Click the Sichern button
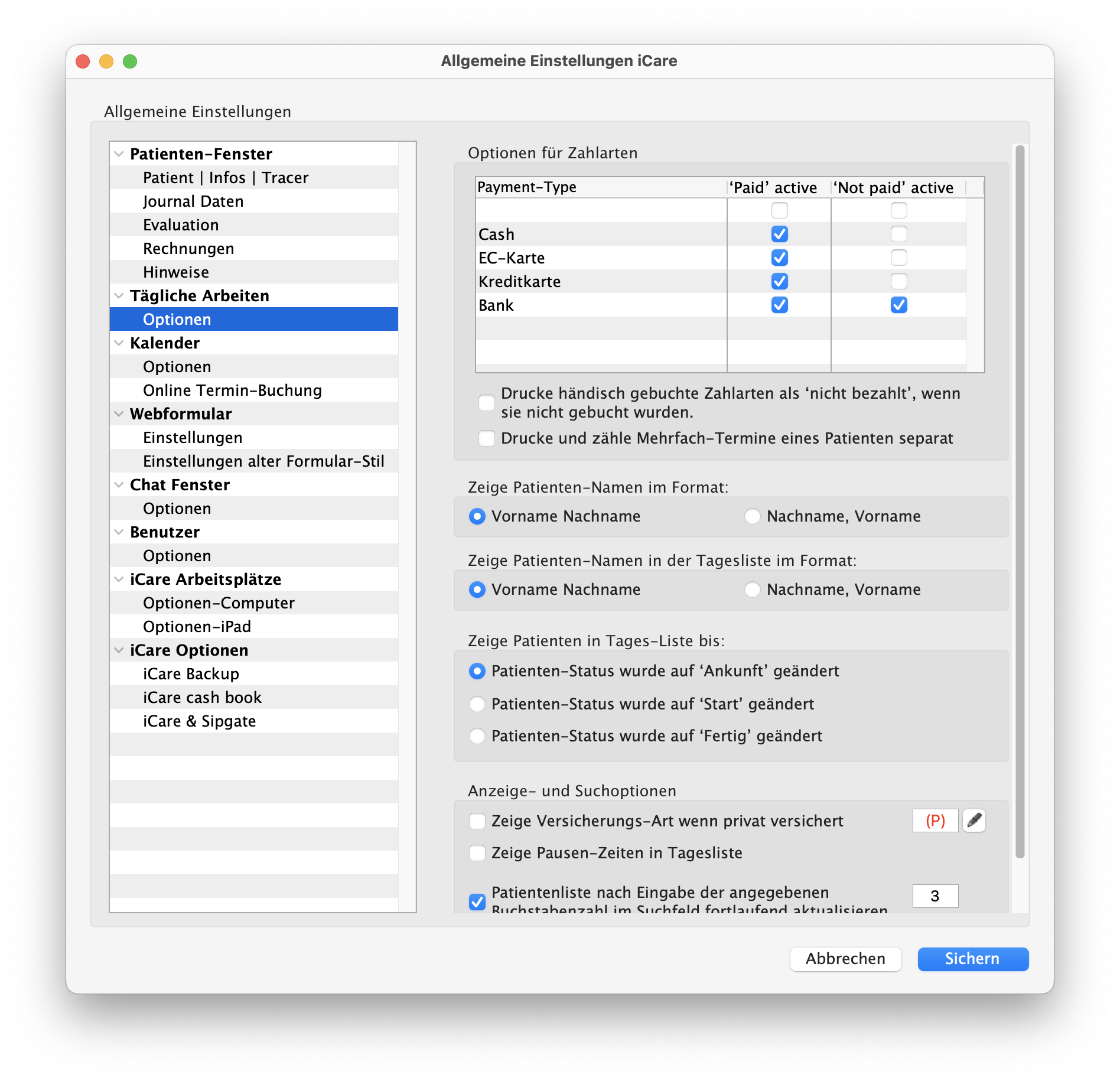 point(972,959)
